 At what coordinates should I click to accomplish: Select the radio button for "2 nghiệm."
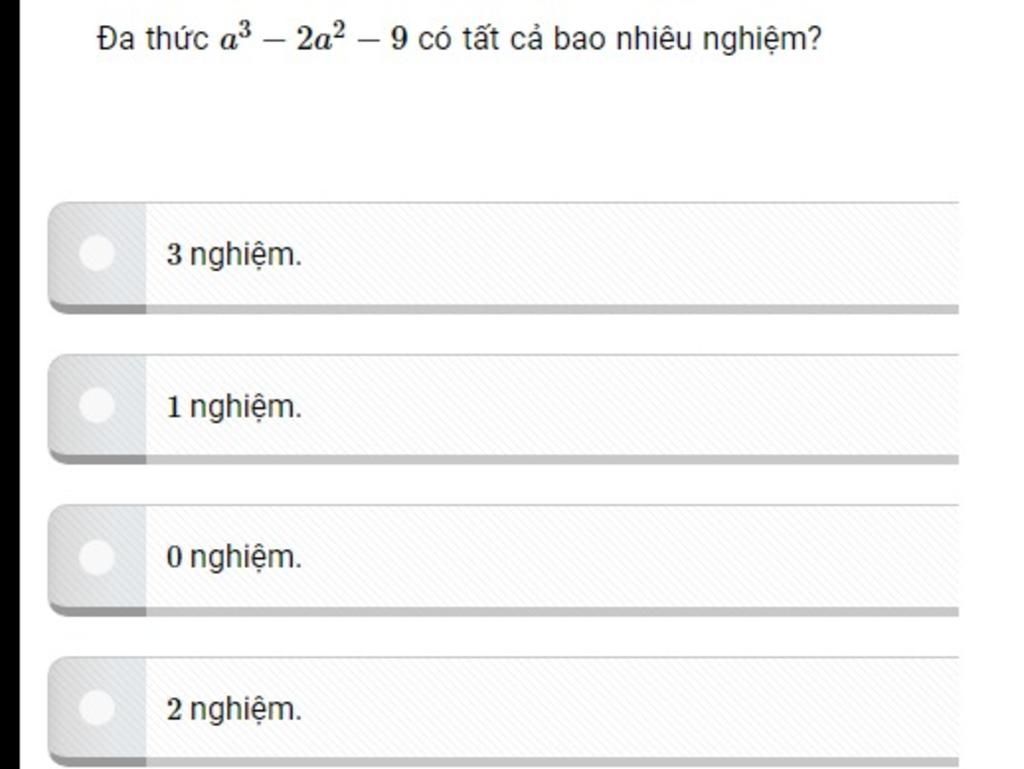point(97,708)
